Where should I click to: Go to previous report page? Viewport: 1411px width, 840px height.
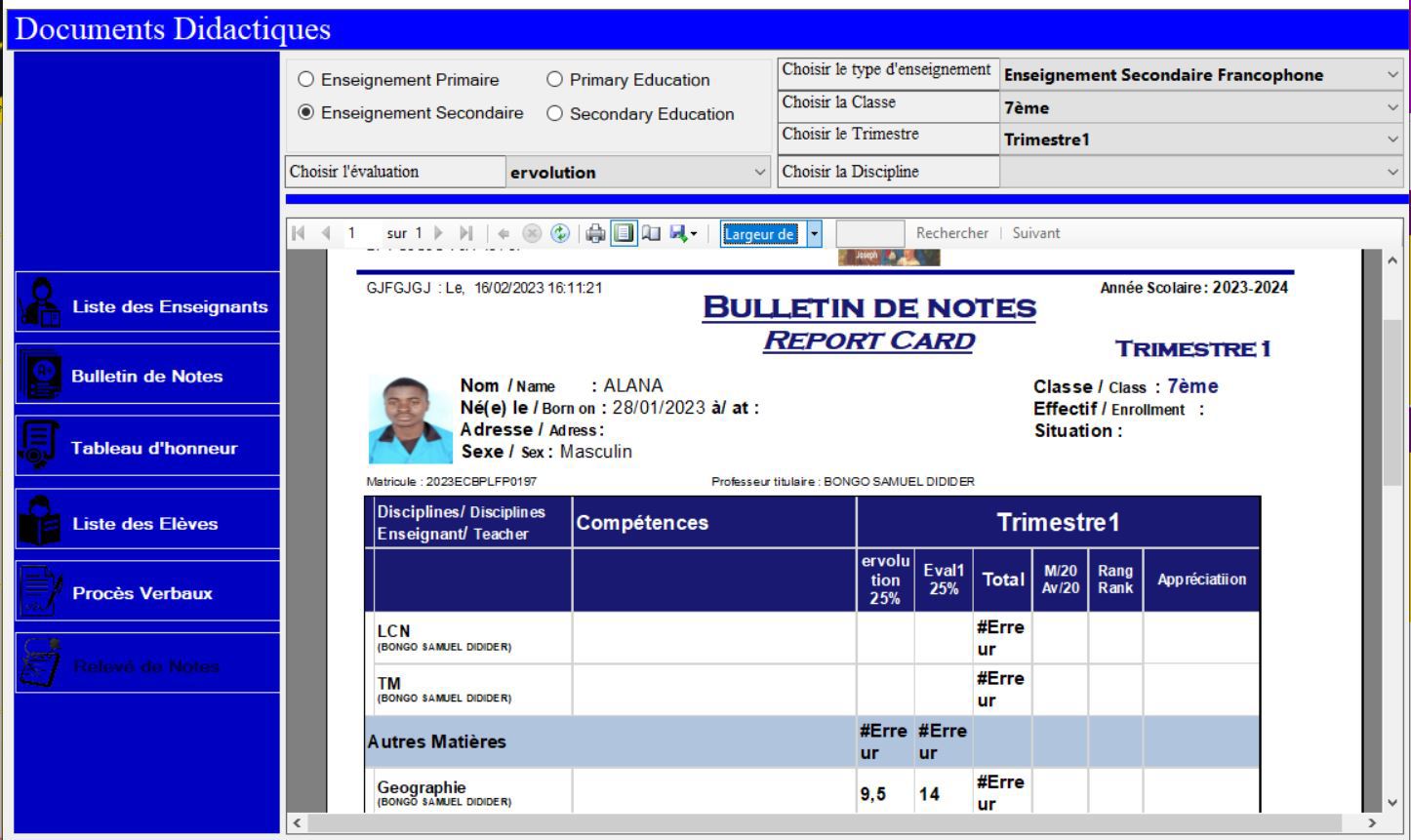coord(326,233)
